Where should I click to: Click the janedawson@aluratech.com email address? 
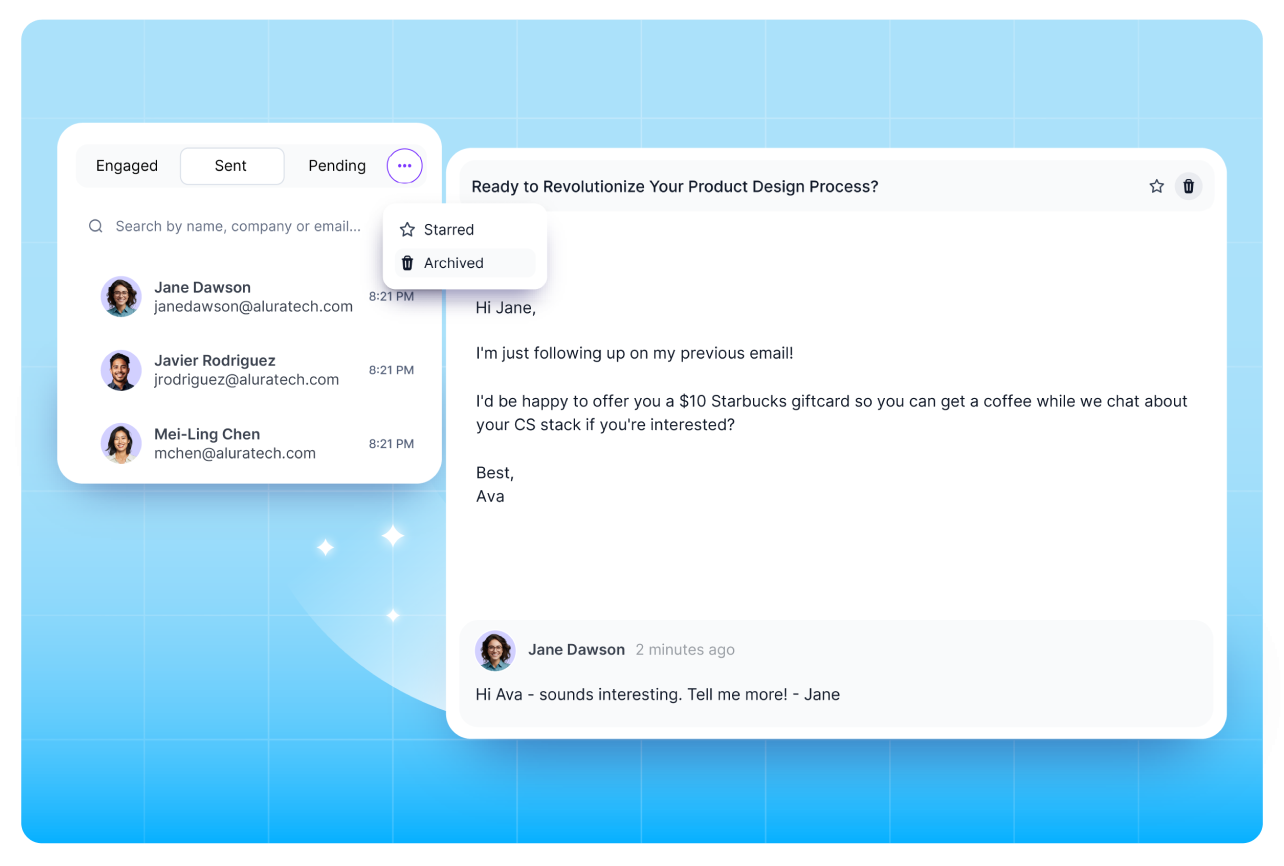253,307
